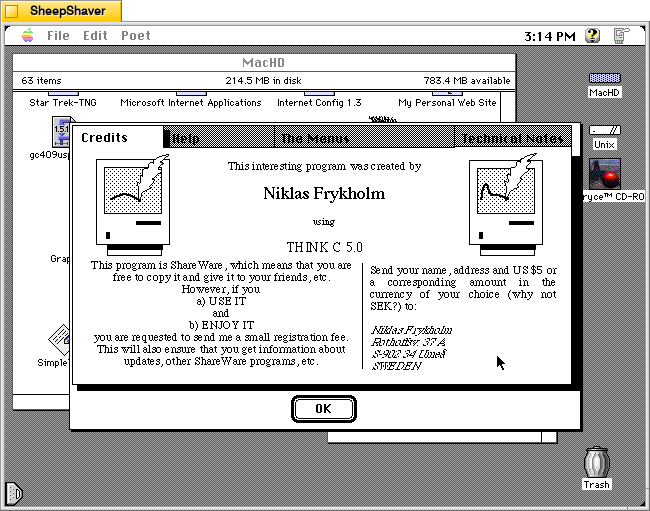Open The Menus tab
The width and height of the screenshot is (650, 511).
click(x=364, y=137)
